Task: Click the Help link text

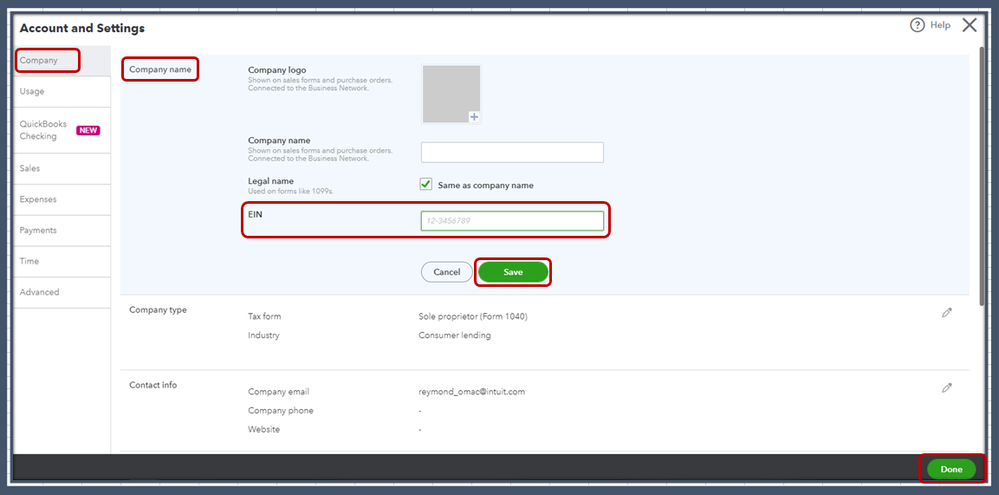Action: coord(940,25)
